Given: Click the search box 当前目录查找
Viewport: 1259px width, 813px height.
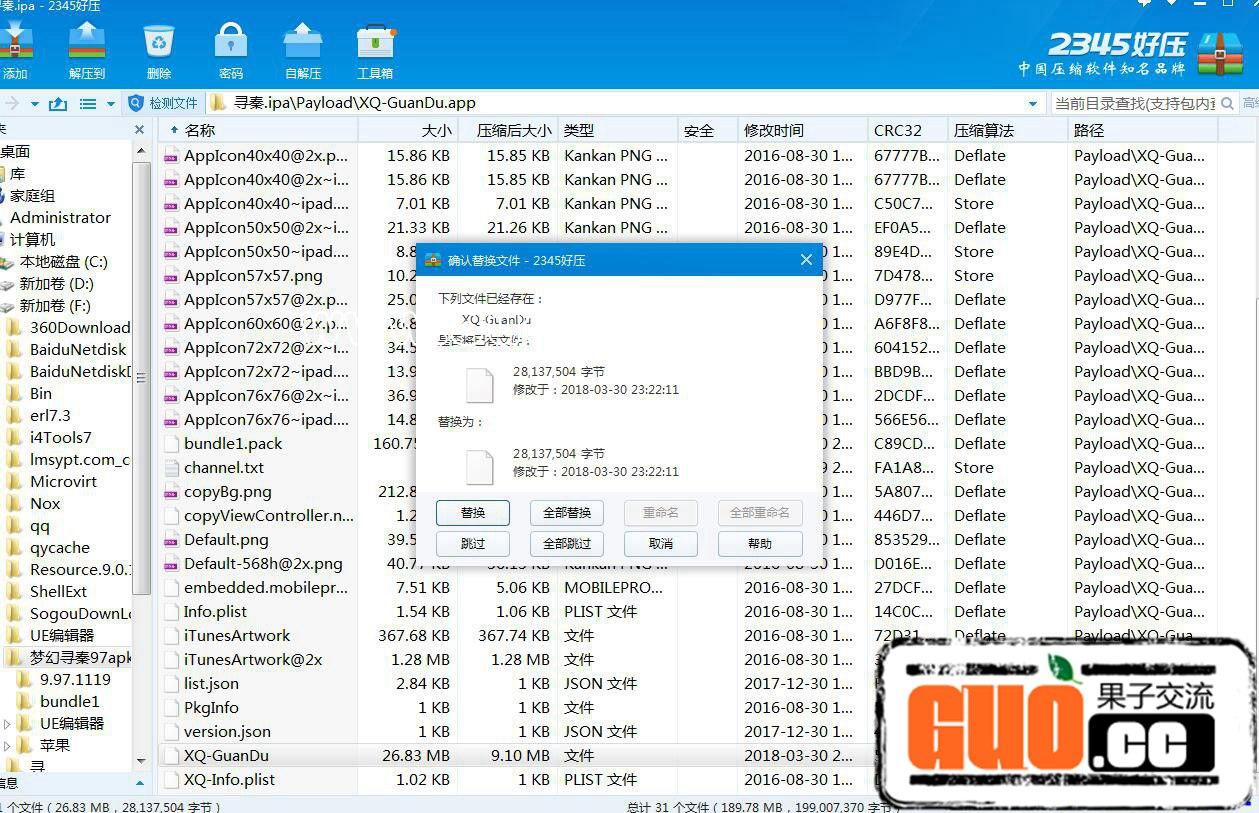Looking at the screenshot, I should pyautogui.click(x=1134, y=103).
